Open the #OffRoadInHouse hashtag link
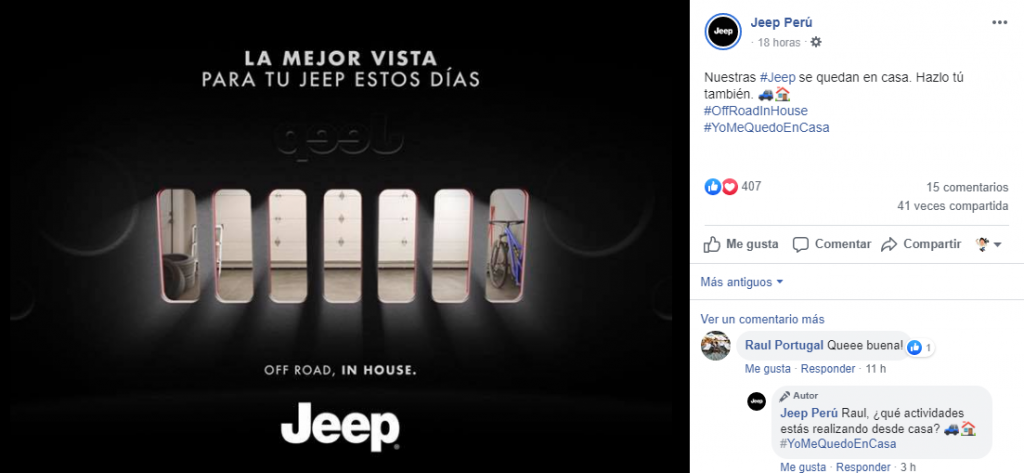This screenshot has width=1024, height=473. pos(756,111)
